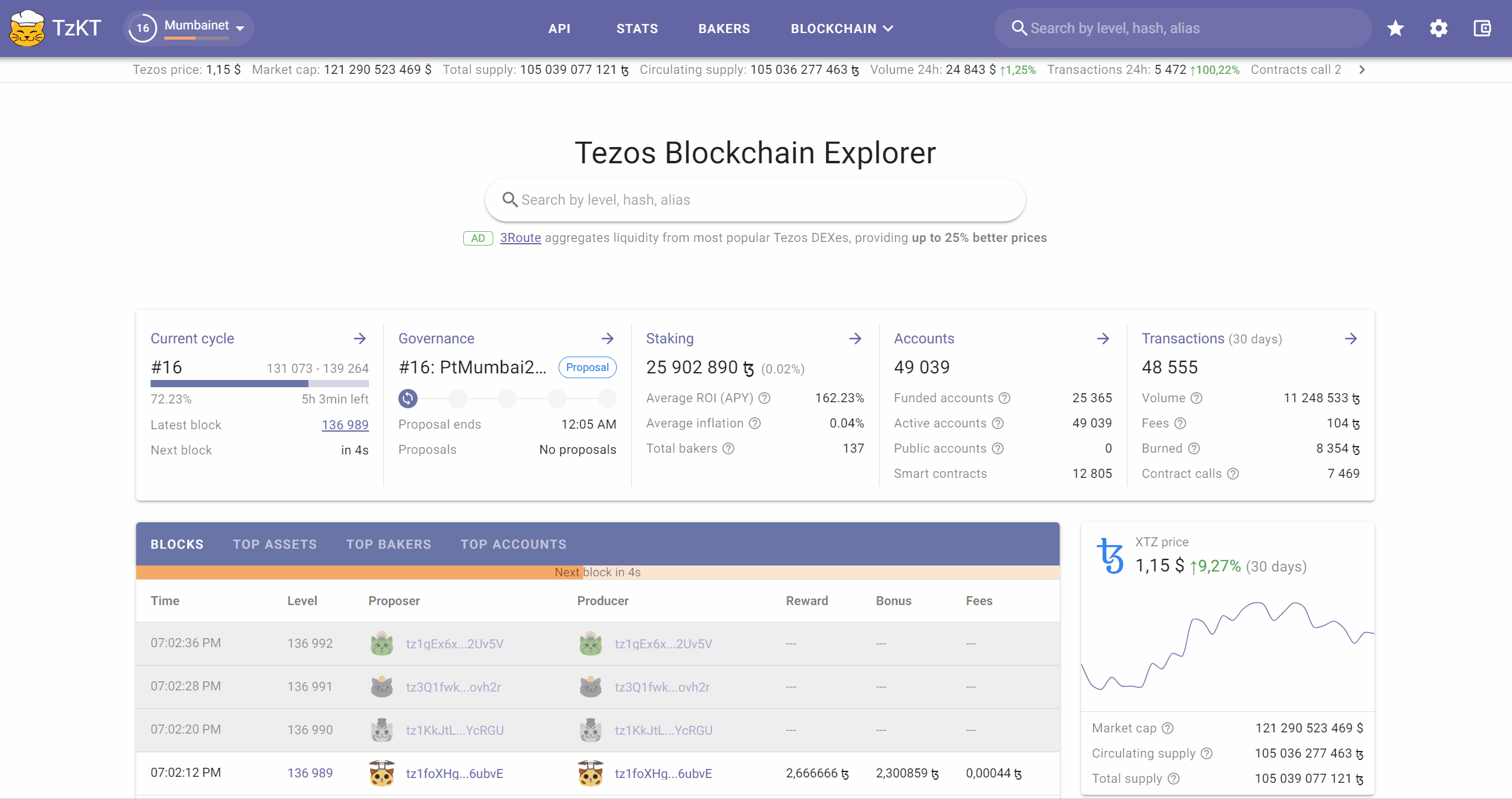This screenshot has height=799, width=1512.
Task: Open the BLOCKCHAIN dropdown menu
Action: pyautogui.click(x=842, y=28)
